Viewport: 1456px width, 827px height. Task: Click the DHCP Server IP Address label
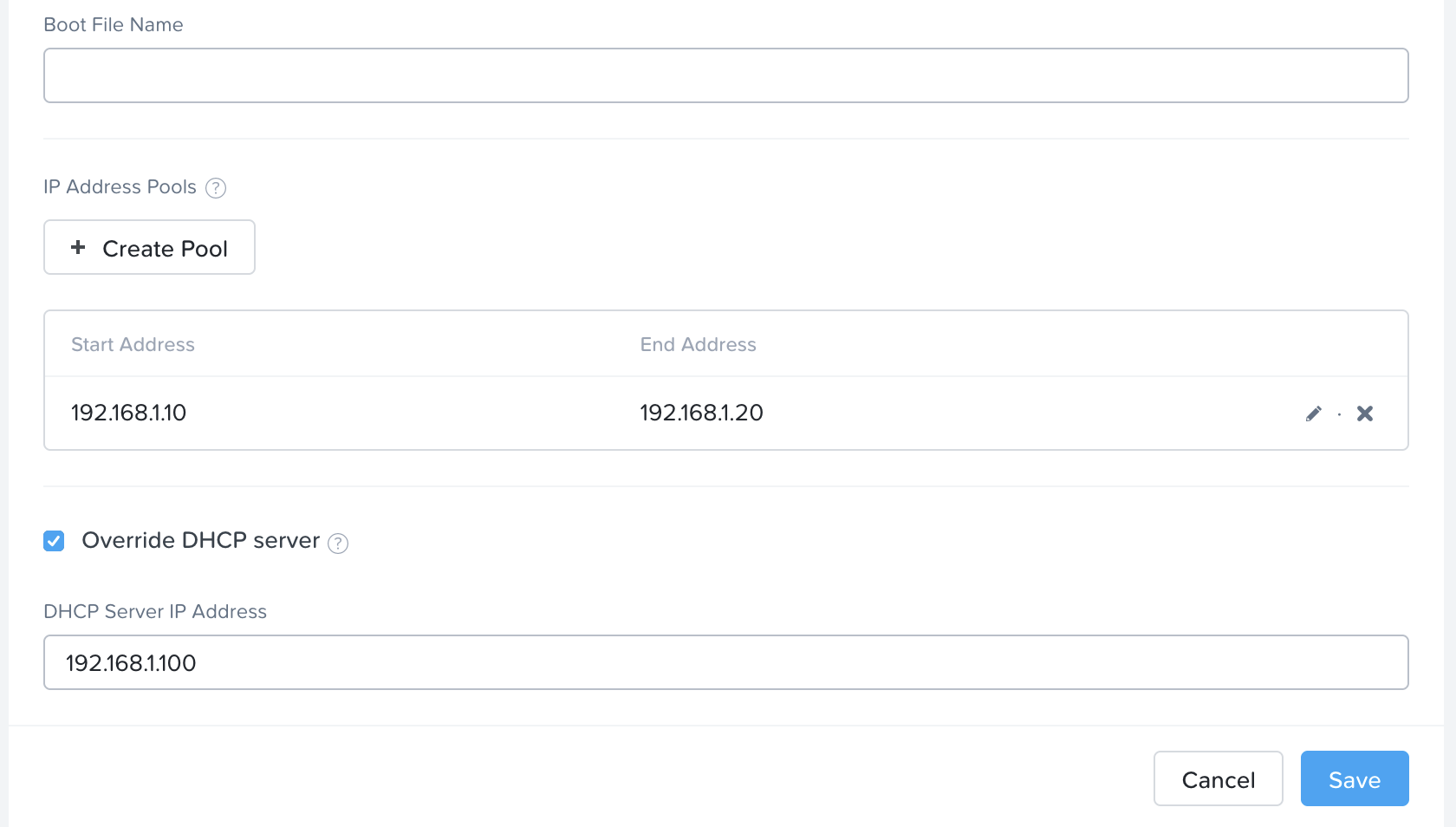(155, 612)
